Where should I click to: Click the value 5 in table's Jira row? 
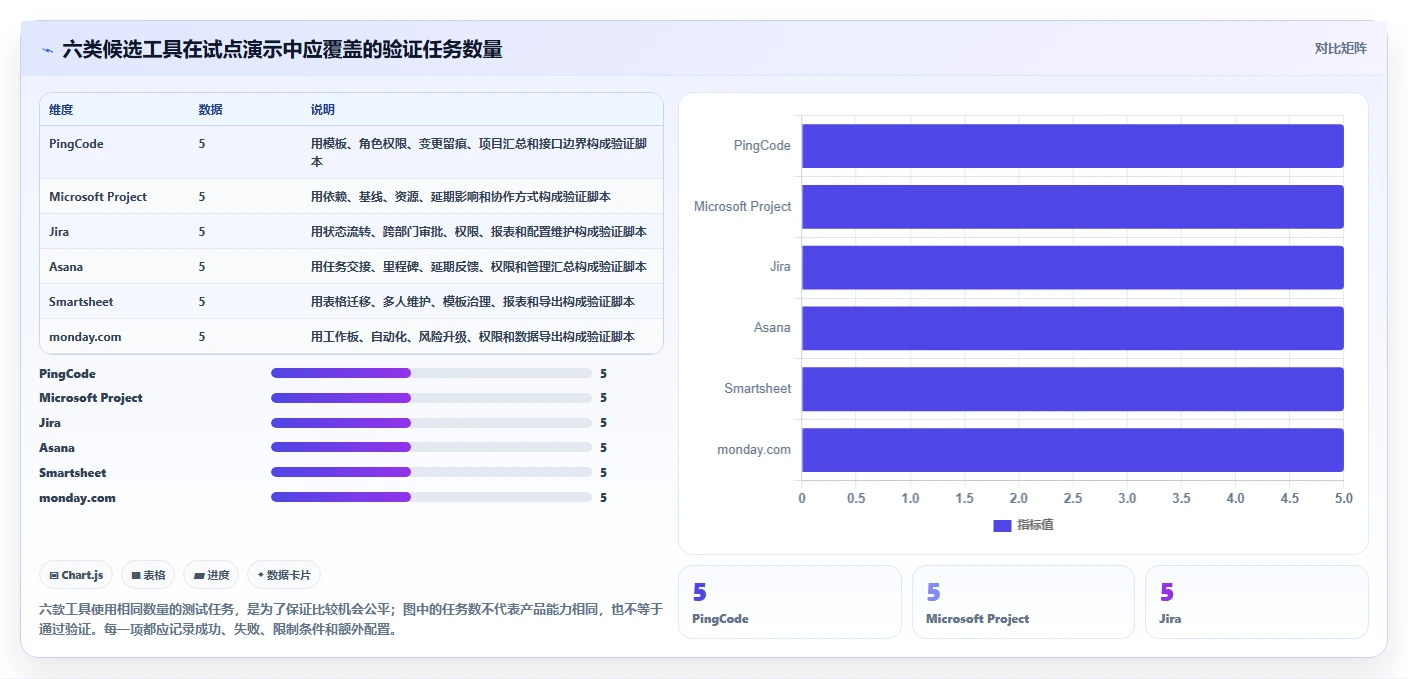202,232
